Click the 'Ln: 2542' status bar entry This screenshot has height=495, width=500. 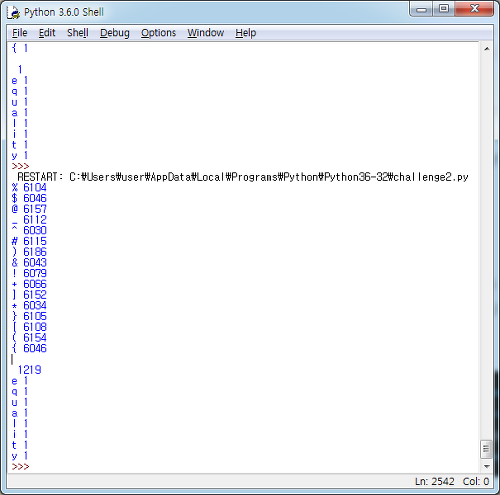(x=435, y=481)
